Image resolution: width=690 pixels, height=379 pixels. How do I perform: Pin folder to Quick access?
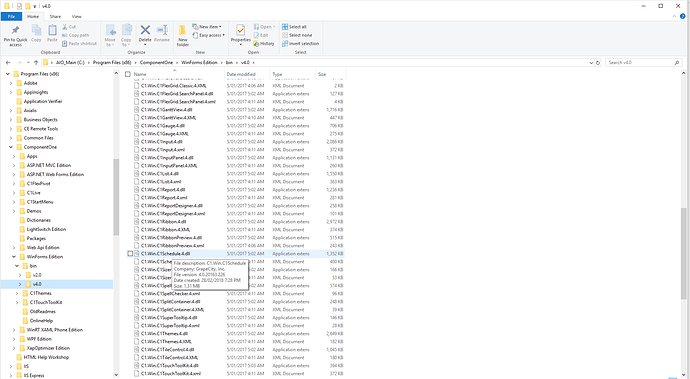(15, 35)
